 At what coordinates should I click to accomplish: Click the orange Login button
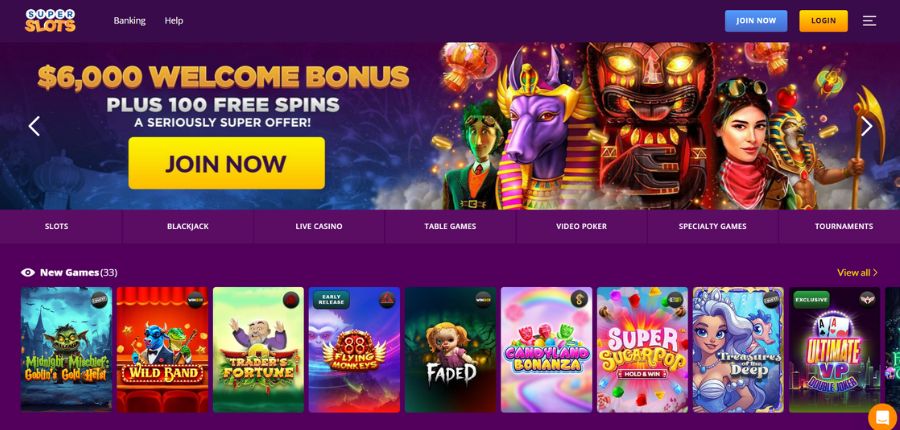[x=823, y=21]
